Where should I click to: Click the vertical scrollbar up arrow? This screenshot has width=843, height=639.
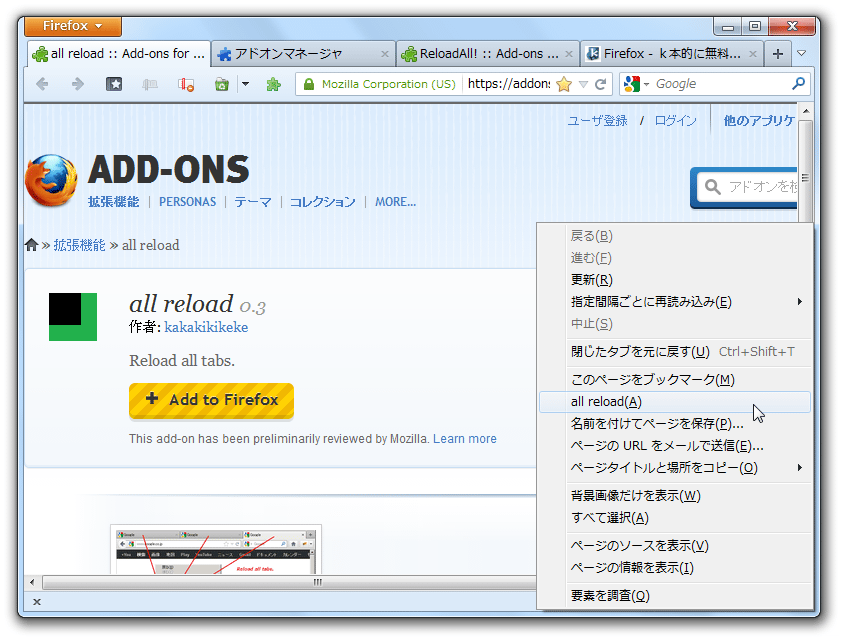click(x=805, y=111)
